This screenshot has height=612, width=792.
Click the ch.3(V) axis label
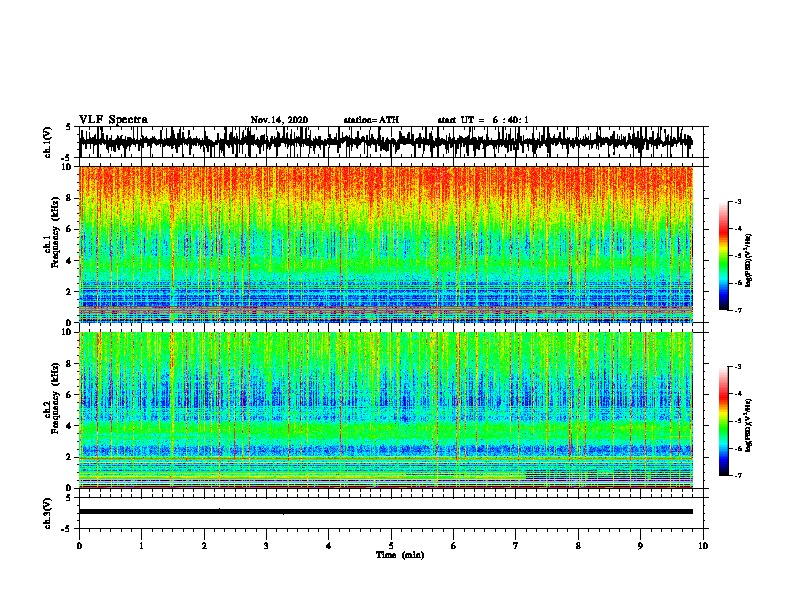(48, 513)
